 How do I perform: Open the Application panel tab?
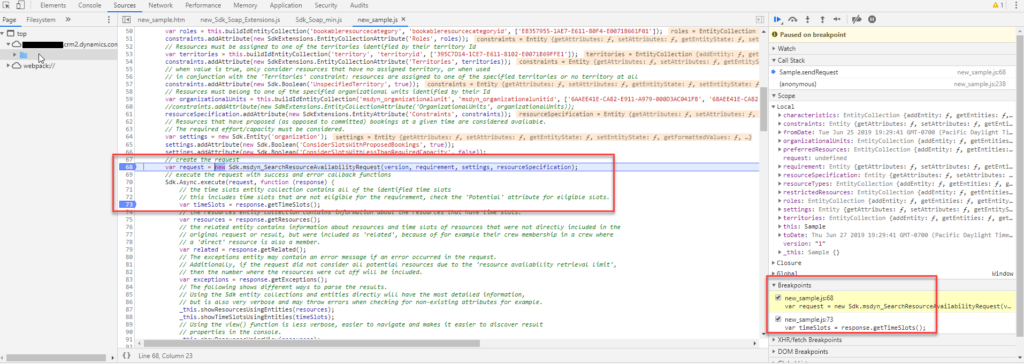click(285, 5)
